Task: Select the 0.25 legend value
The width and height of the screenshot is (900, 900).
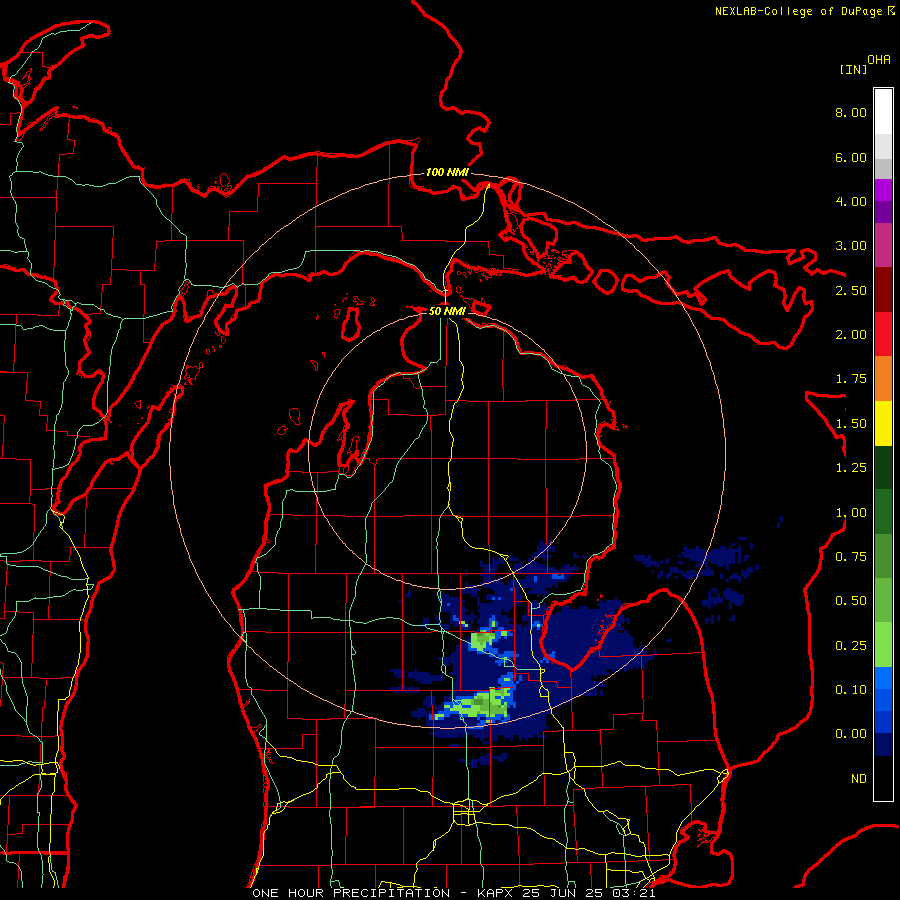Action: coord(851,646)
